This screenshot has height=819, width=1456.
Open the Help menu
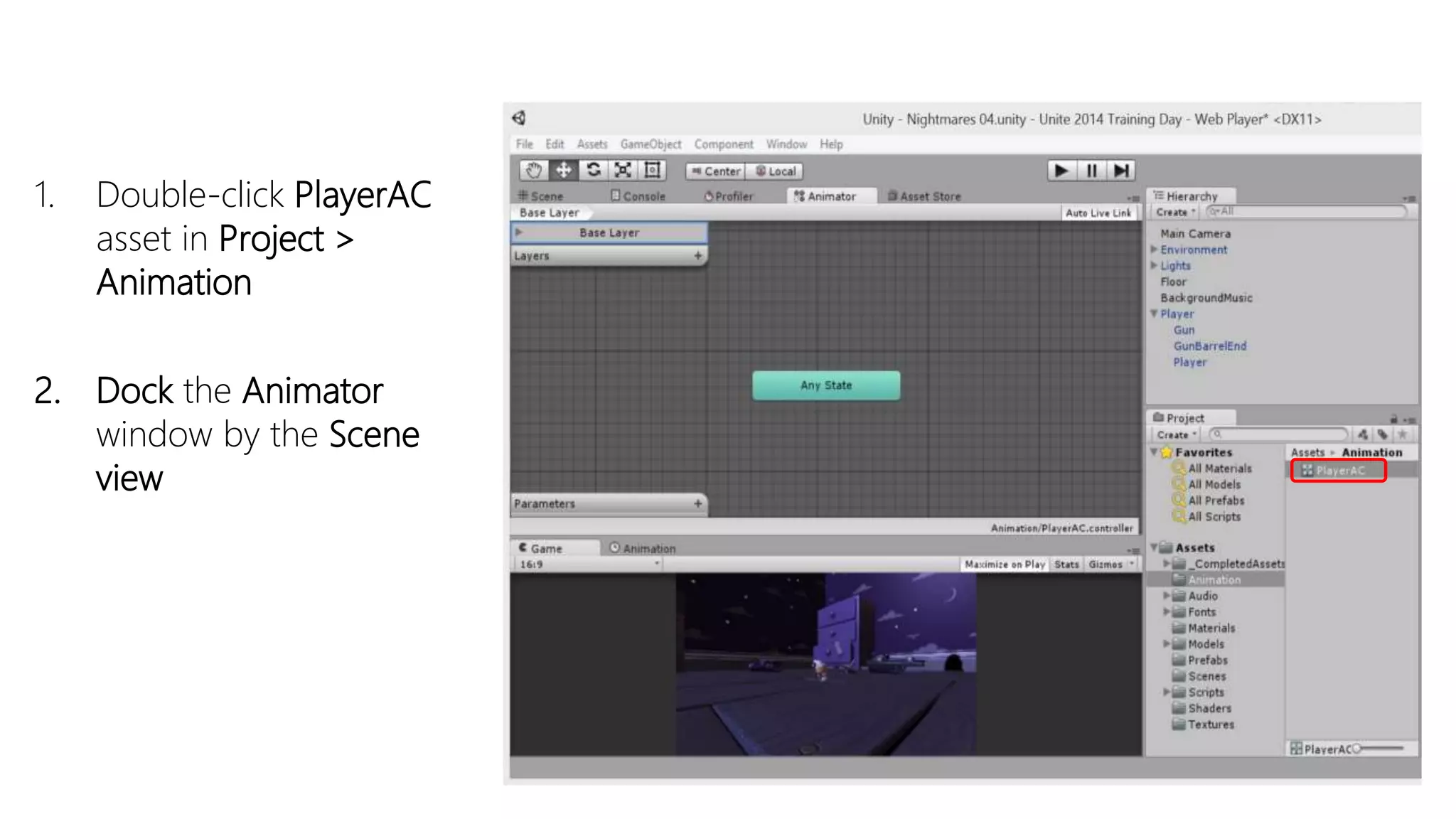point(831,144)
